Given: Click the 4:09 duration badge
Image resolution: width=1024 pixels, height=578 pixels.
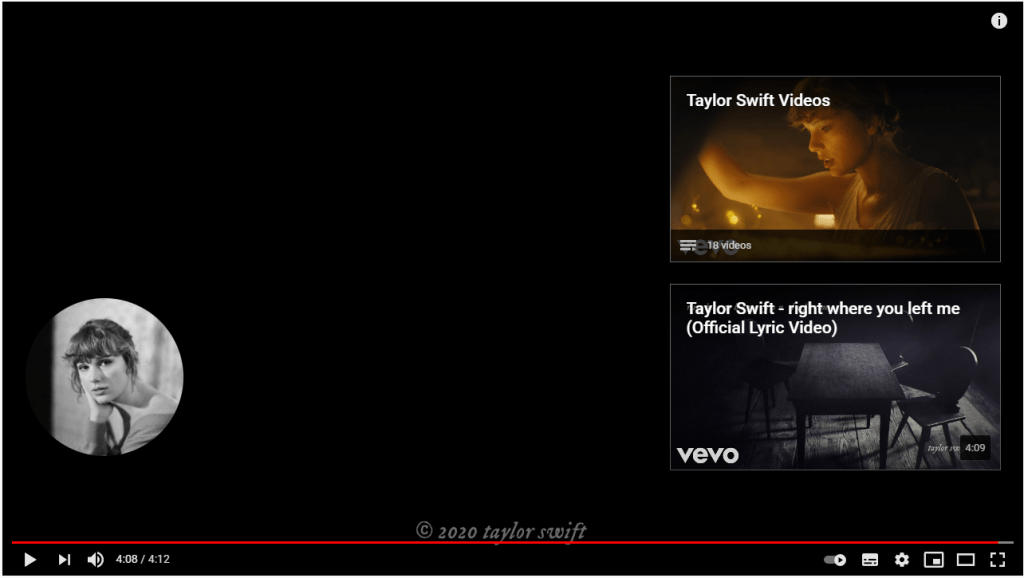Looking at the screenshot, I should coord(975,447).
